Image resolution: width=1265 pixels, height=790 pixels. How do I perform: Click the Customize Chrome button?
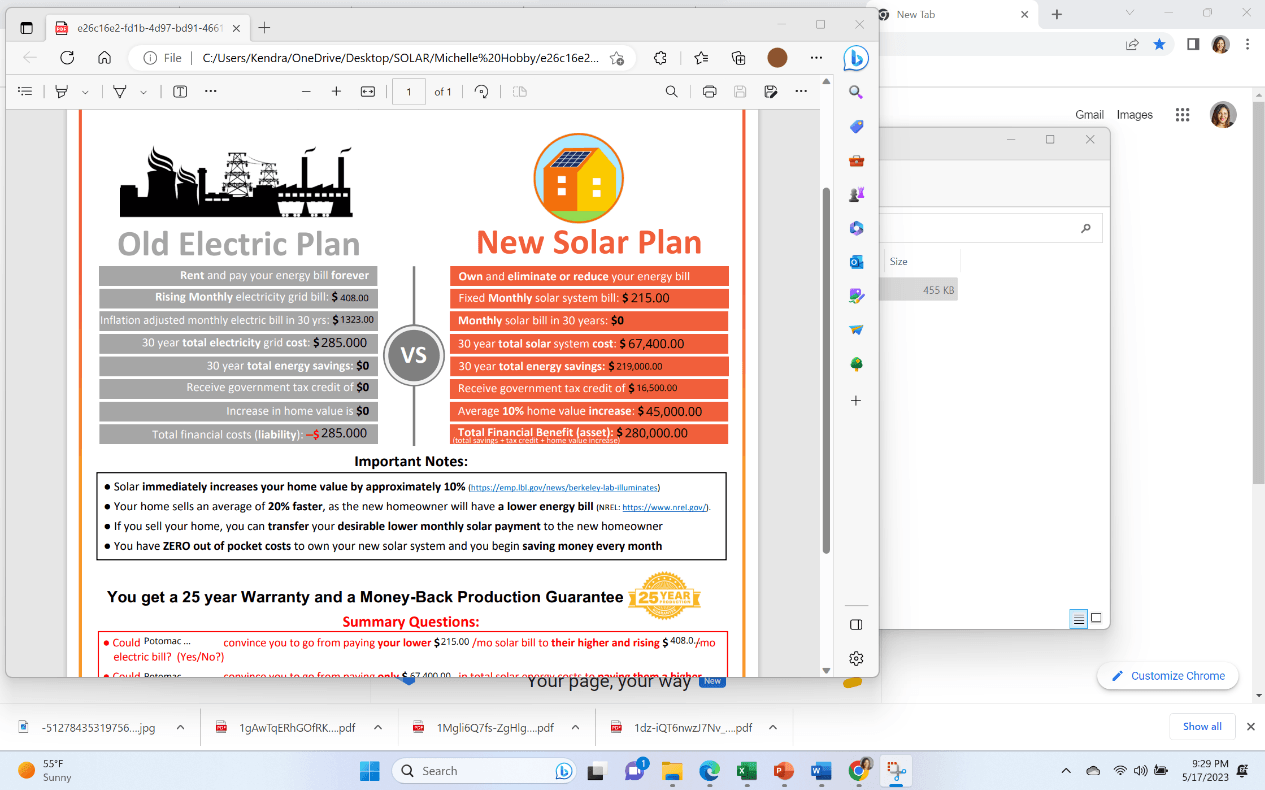coord(1167,676)
